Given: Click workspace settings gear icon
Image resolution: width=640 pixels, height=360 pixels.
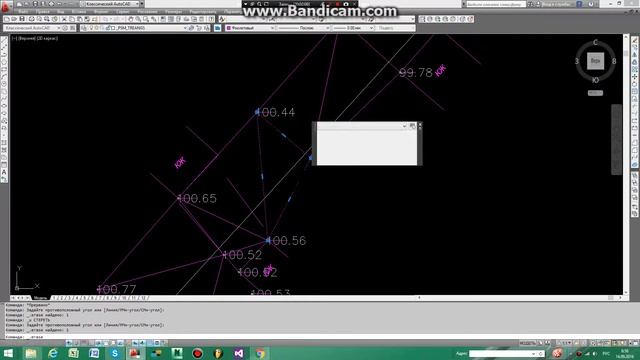Looking at the screenshot, I should (x=65, y=28).
